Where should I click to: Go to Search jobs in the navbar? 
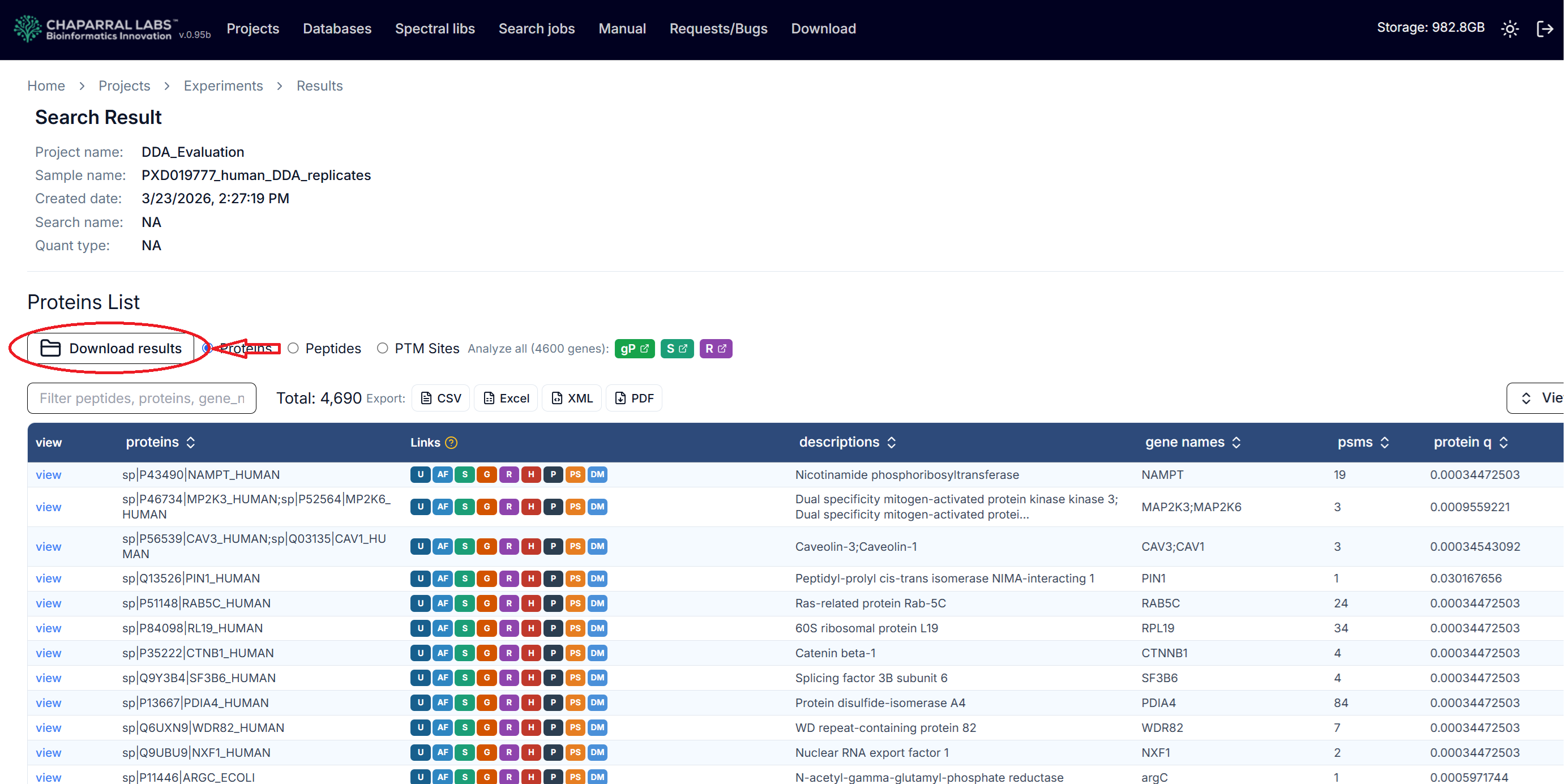coord(536,29)
